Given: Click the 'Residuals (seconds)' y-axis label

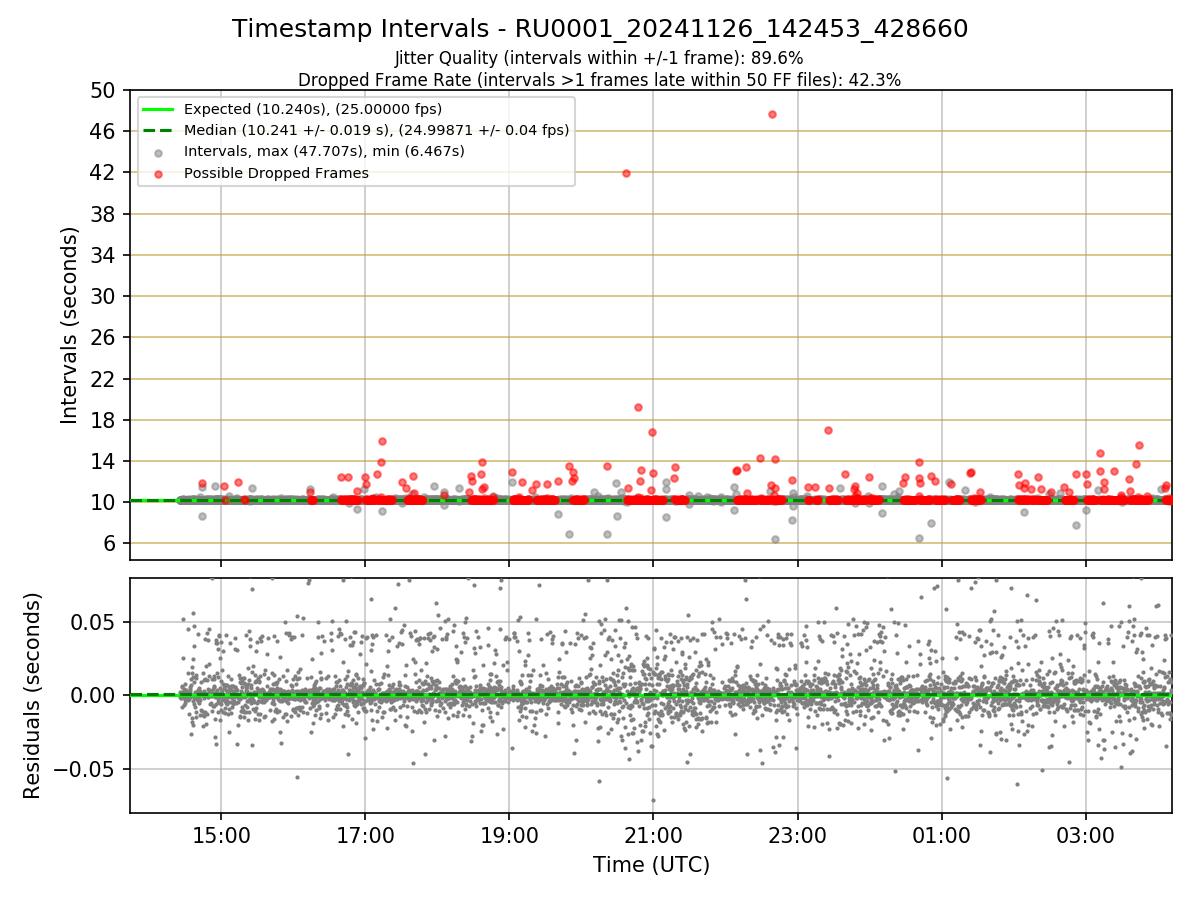Looking at the screenshot, I should point(33,695).
